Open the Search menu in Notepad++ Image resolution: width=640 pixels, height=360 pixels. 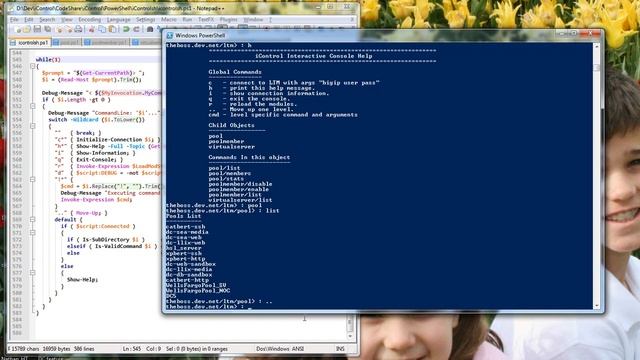pos(47,19)
